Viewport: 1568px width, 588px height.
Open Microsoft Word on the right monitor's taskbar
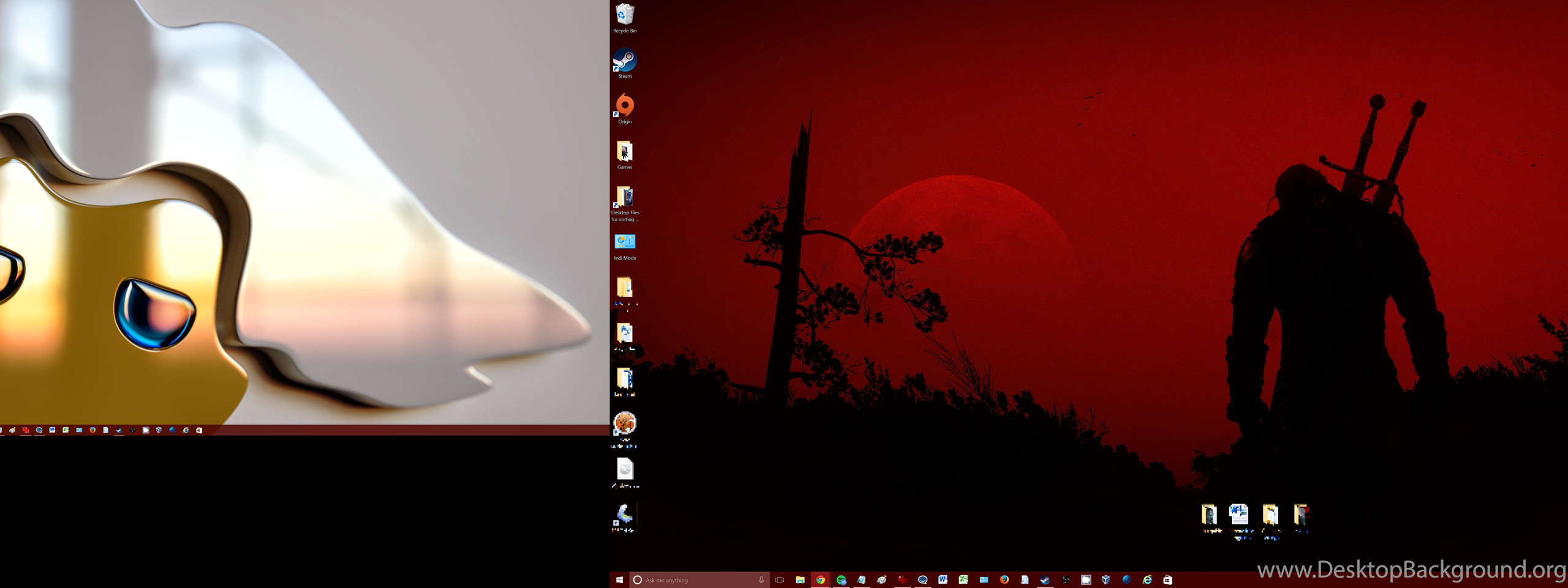[943, 579]
